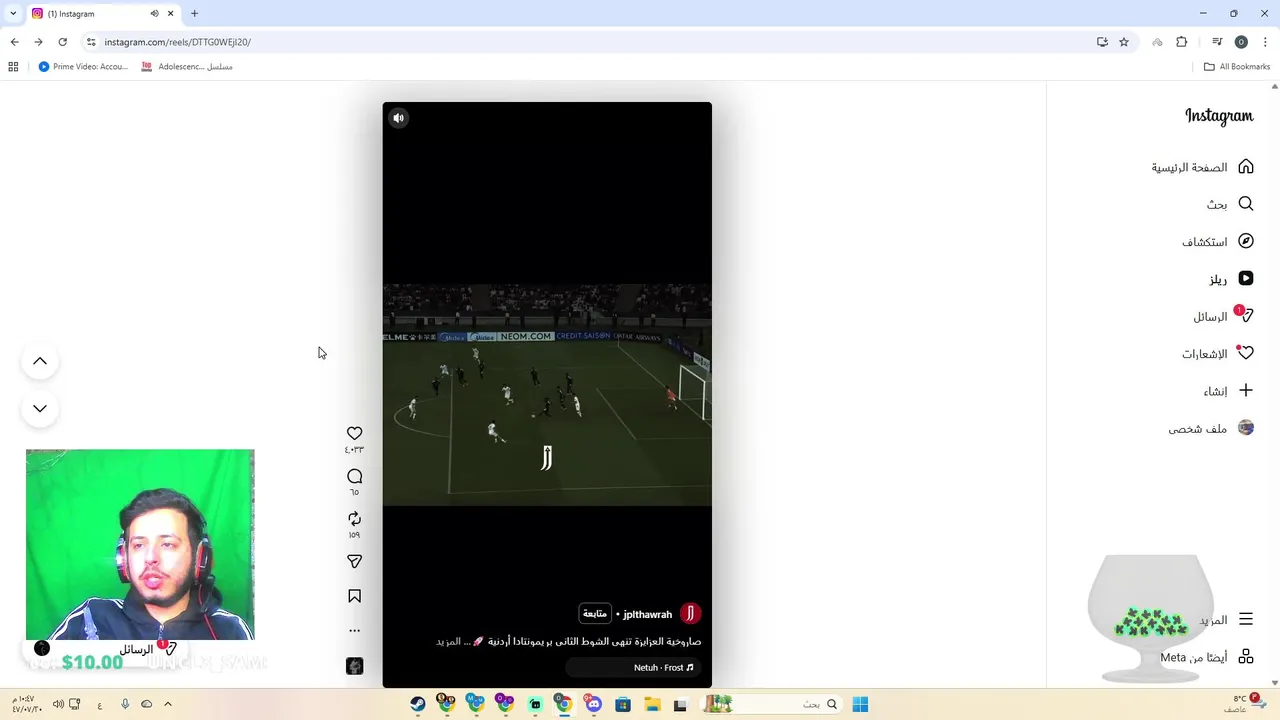Open File Explorer from the taskbar
The width and height of the screenshot is (1280, 720).
(652, 704)
